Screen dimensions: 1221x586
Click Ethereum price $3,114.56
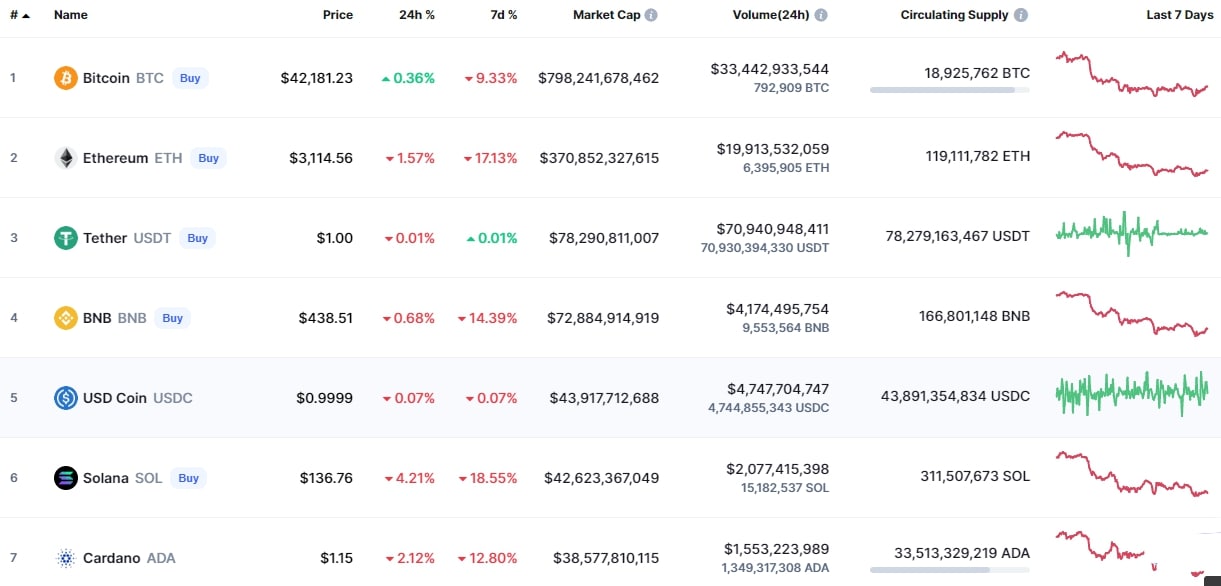click(321, 158)
